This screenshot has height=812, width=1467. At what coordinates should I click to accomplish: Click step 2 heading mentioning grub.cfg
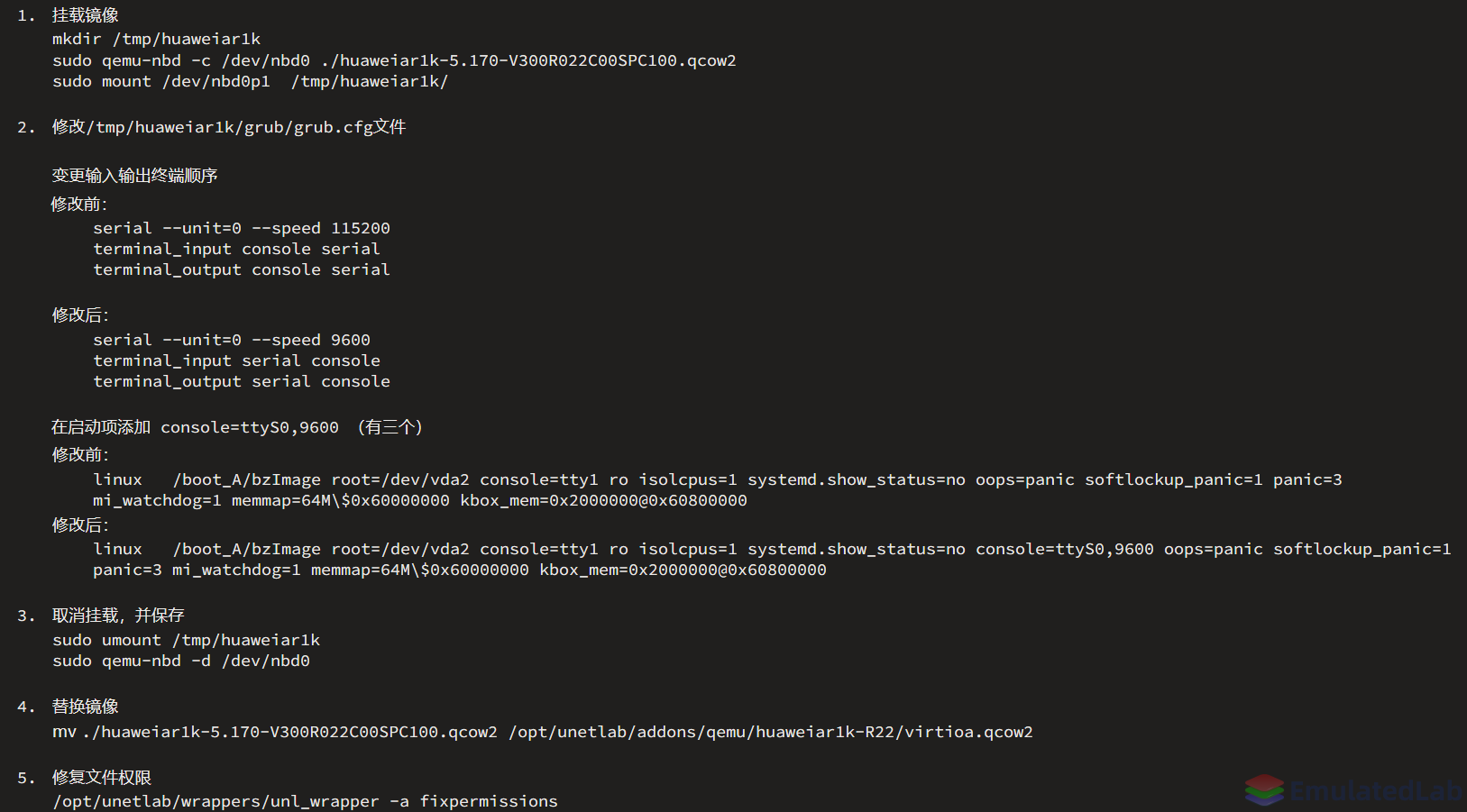[x=229, y=127]
